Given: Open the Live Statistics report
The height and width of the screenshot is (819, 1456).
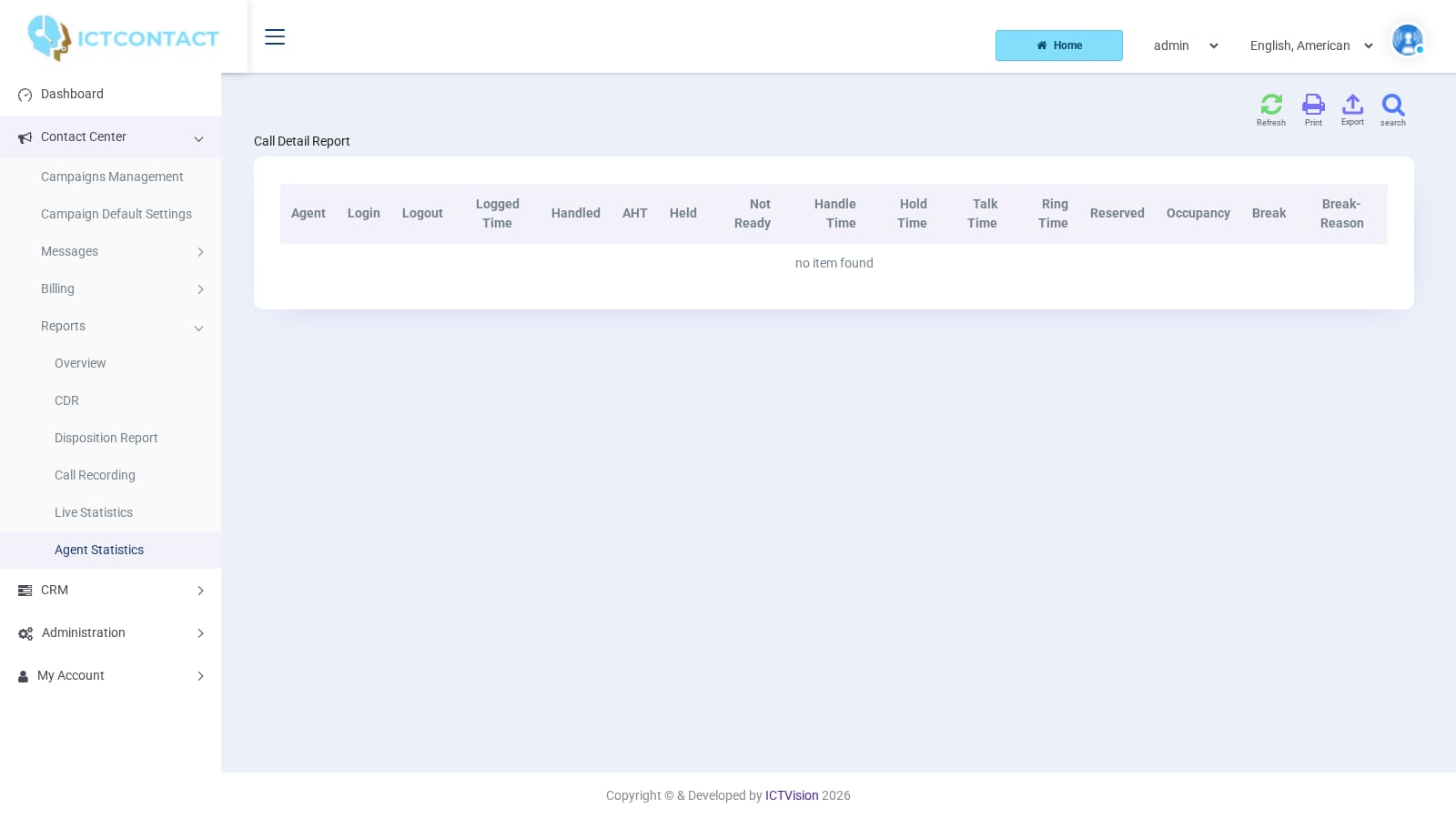Looking at the screenshot, I should 94,512.
